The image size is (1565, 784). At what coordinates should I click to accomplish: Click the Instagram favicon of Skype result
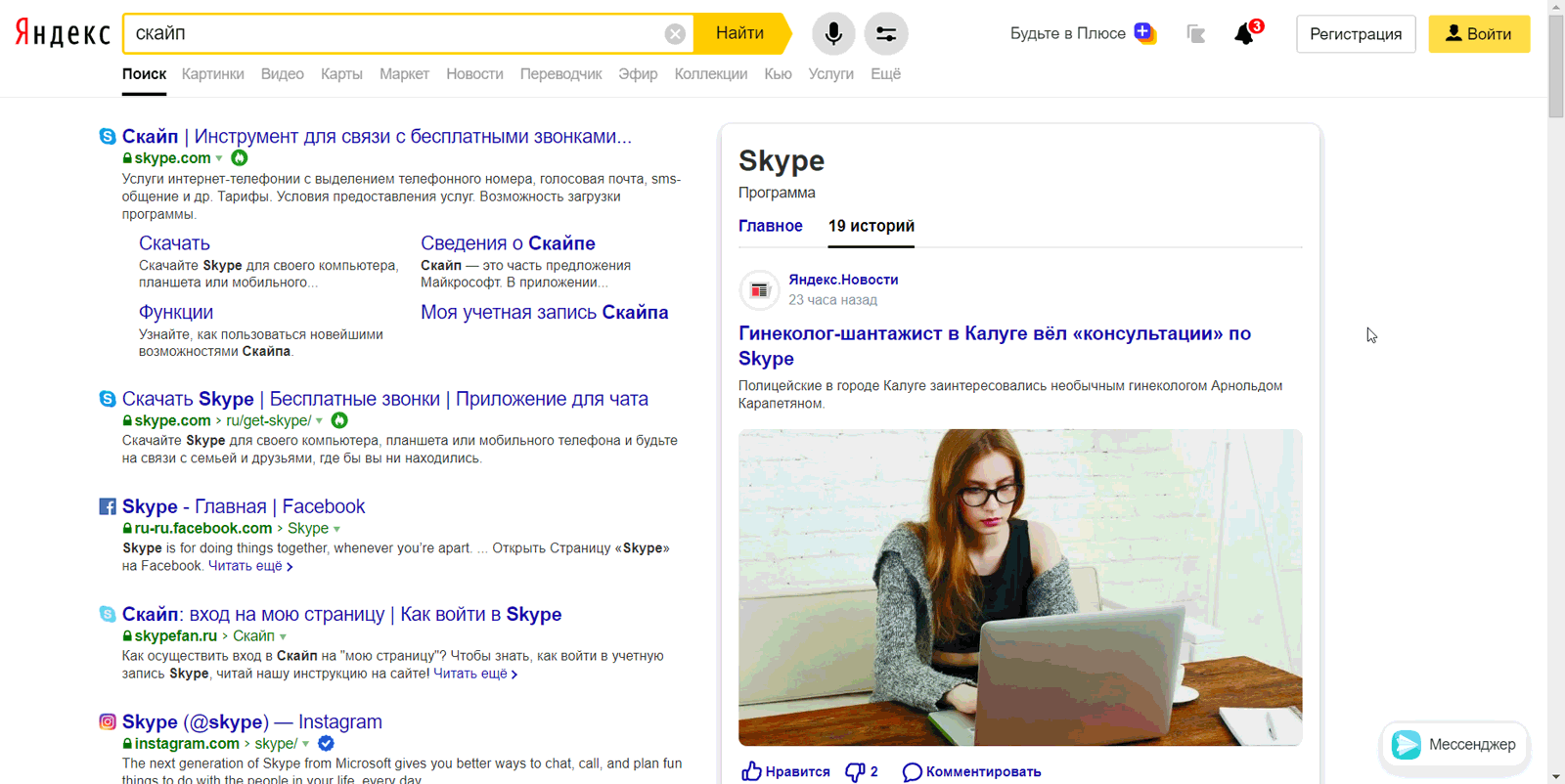tap(108, 721)
